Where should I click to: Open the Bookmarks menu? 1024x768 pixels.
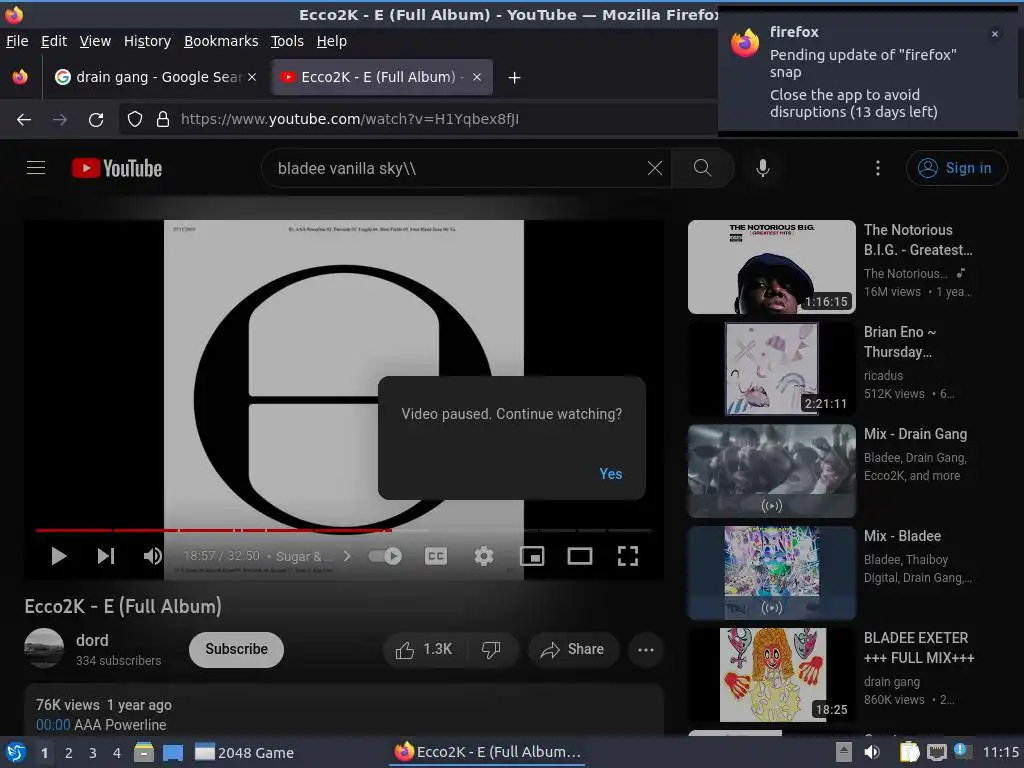(x=221, y=41)
